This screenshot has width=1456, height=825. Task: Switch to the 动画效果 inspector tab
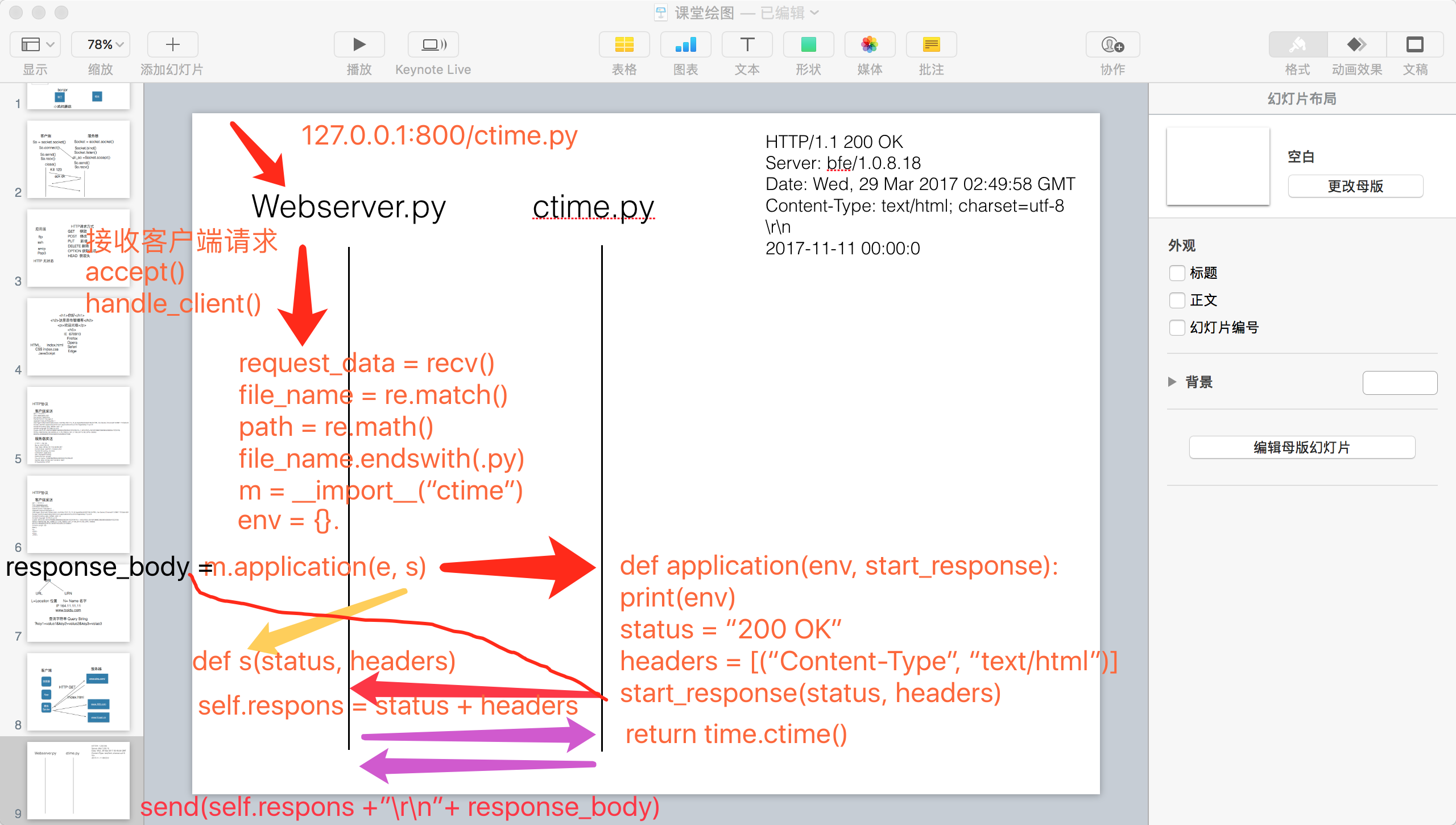(1356, 44)
